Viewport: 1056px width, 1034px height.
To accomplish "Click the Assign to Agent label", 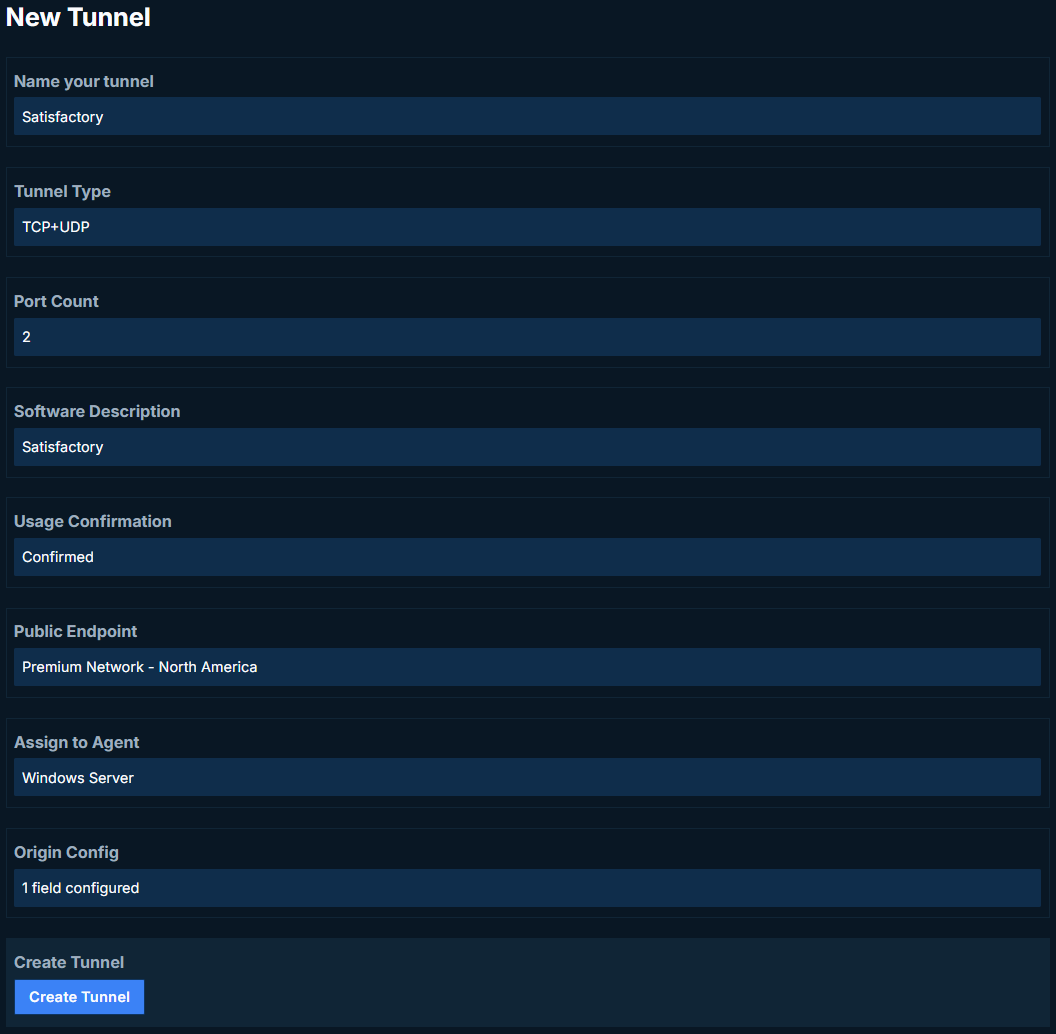I will click(76, 742).
